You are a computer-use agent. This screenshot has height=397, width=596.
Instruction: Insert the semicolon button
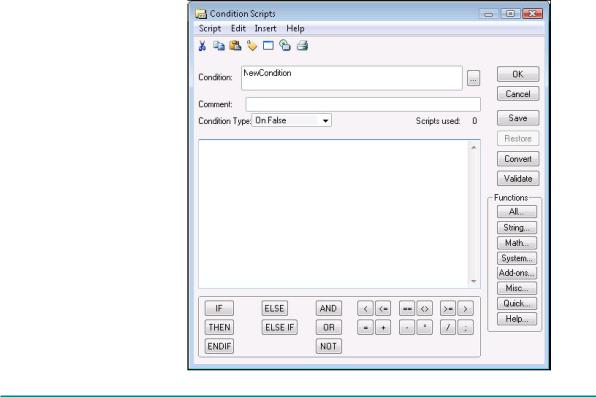point(465,328)
